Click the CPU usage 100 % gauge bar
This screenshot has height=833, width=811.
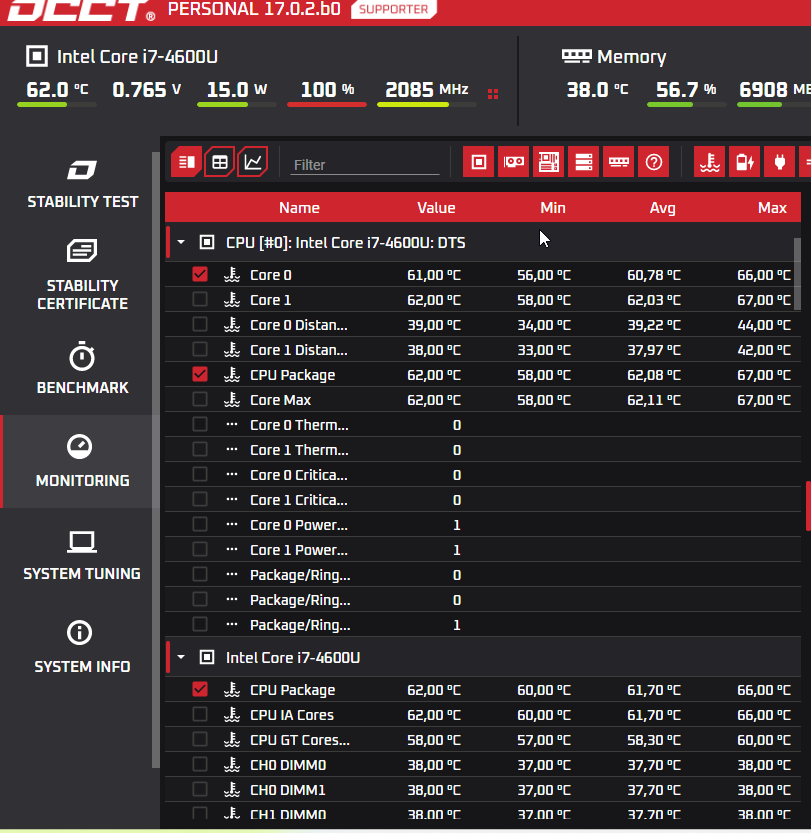[x=327, y=105]
